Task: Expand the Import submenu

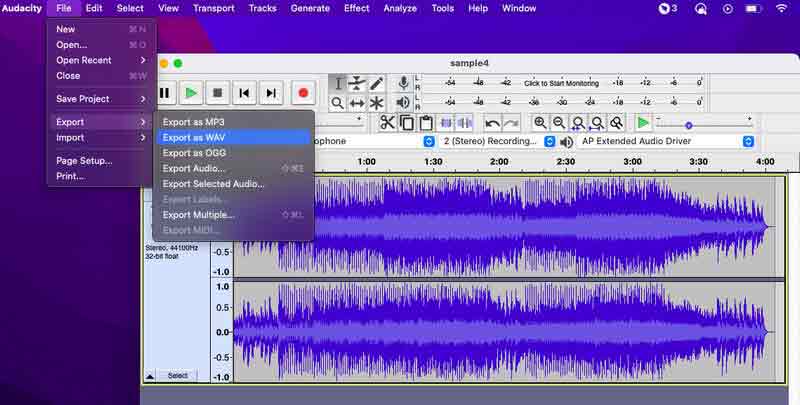Action: [101, 138]
